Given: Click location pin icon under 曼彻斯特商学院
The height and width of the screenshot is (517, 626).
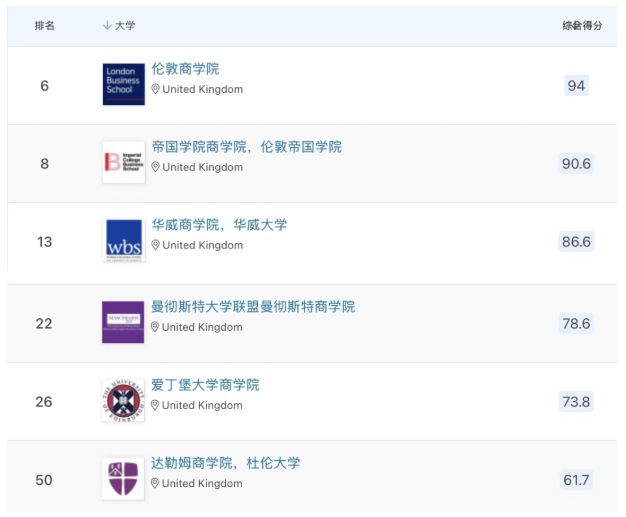Looking at the screenshot, I should click(155, 327).
